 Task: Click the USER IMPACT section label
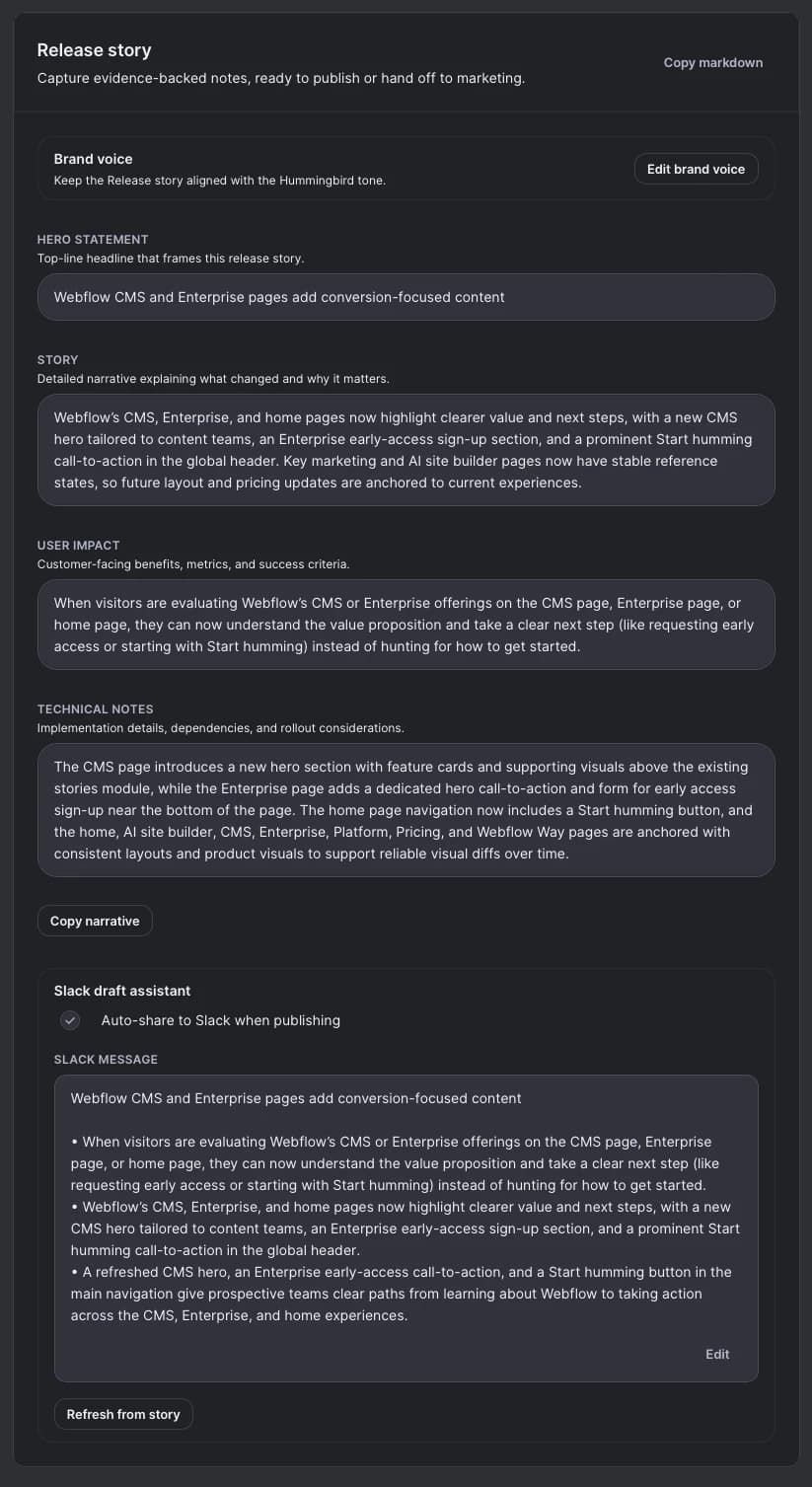coord(78,545)
